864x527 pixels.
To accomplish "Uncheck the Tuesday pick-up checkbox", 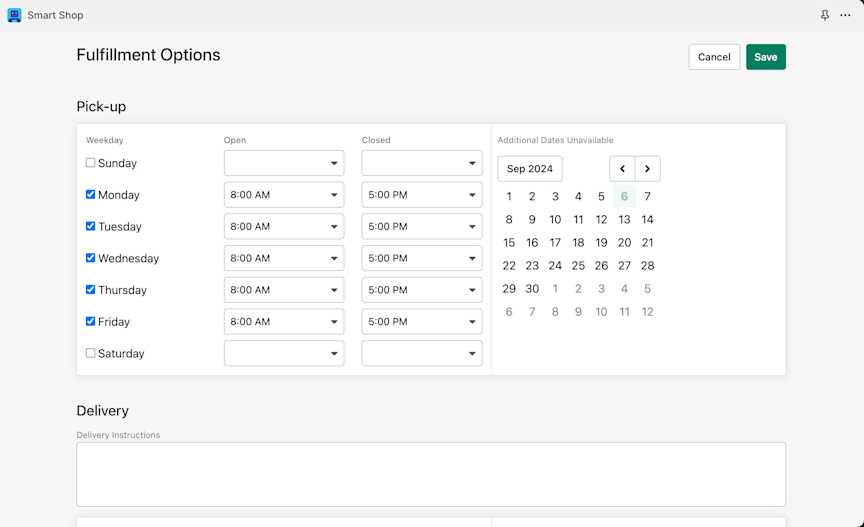I will pos(90,226).
